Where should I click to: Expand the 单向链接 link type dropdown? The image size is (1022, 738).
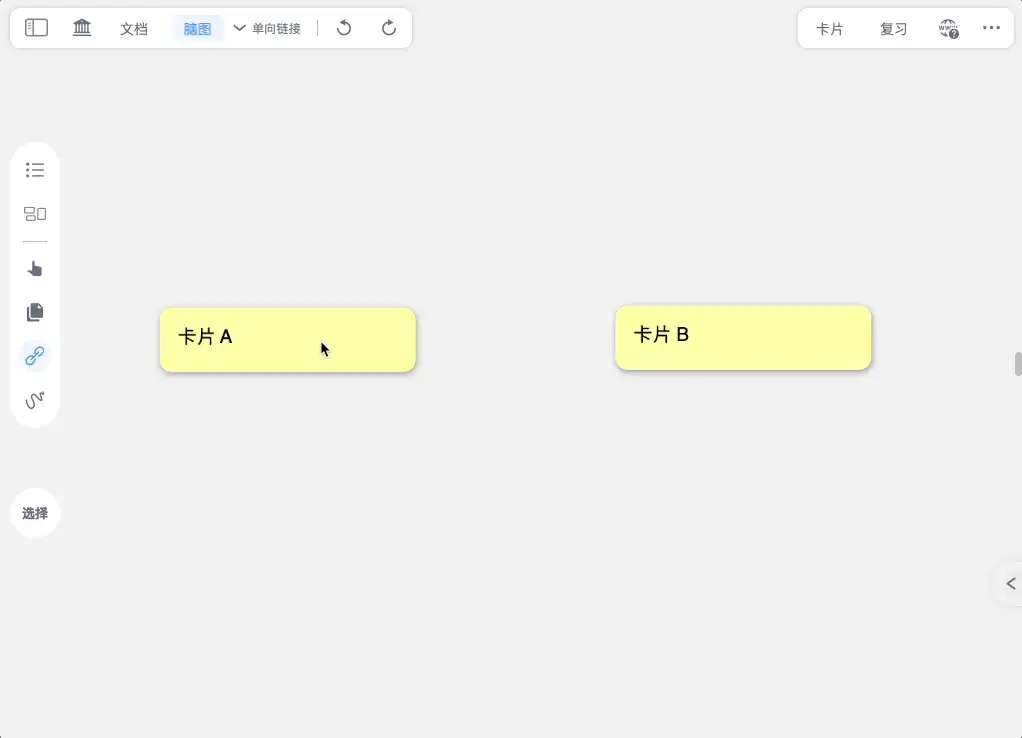pyautogui.click(x=267, y=29)
